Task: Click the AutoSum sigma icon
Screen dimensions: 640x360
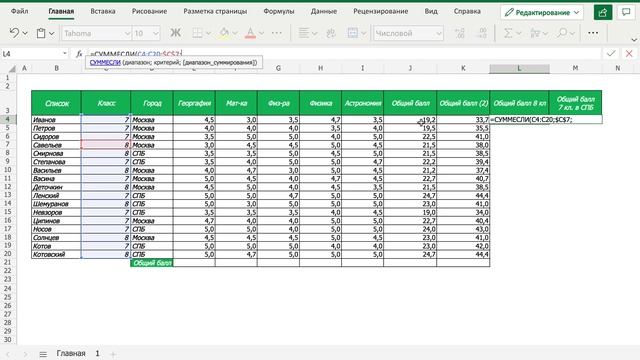Action: (508, 33)
